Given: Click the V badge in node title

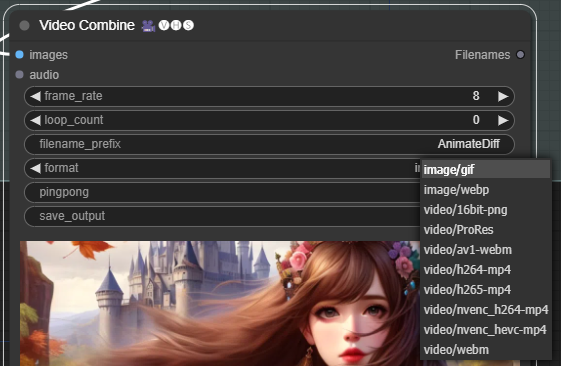Looking at the screenshot, I should tap(164, 25).
